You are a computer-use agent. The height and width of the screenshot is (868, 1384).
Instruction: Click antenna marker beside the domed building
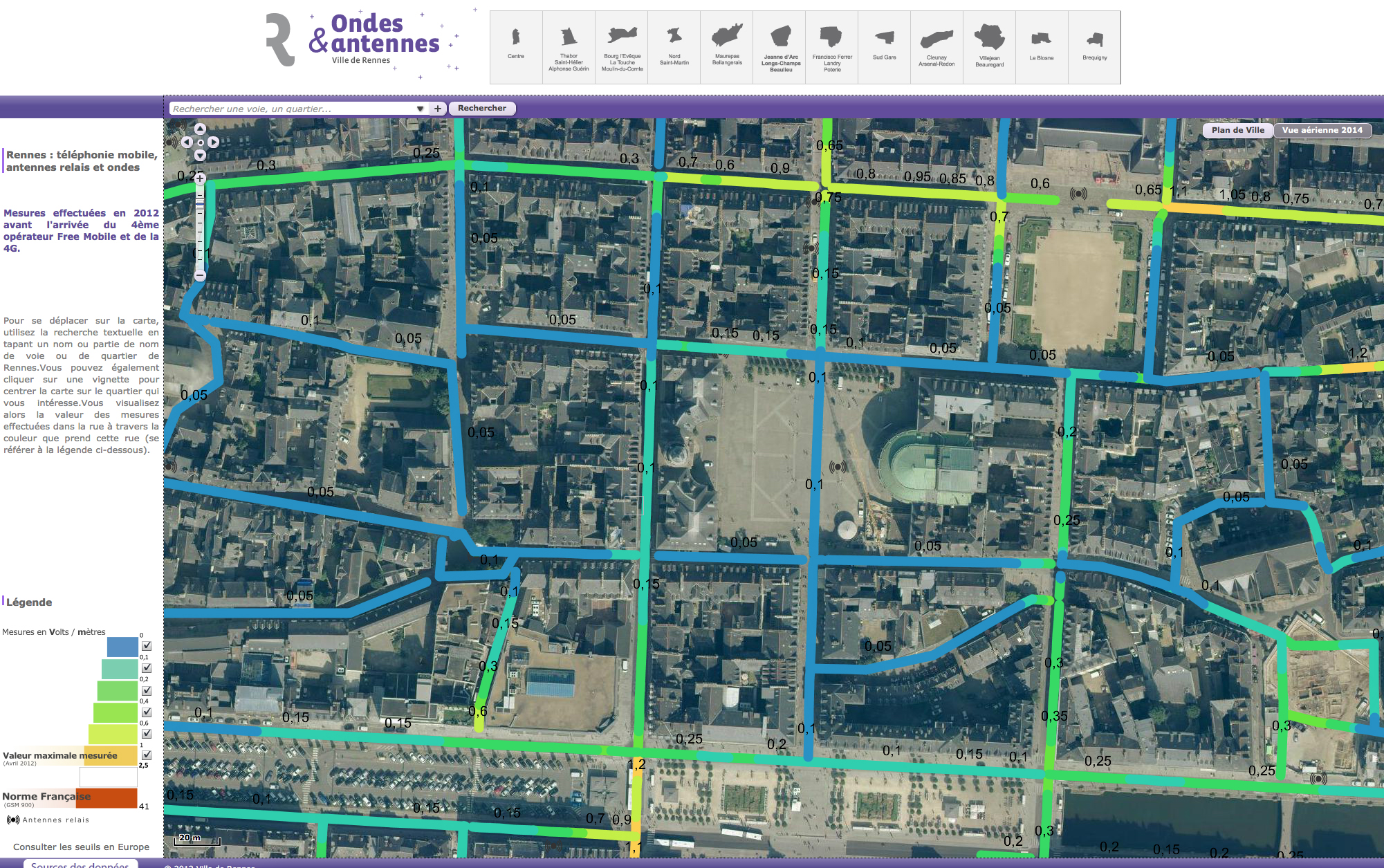click(838, 467)
